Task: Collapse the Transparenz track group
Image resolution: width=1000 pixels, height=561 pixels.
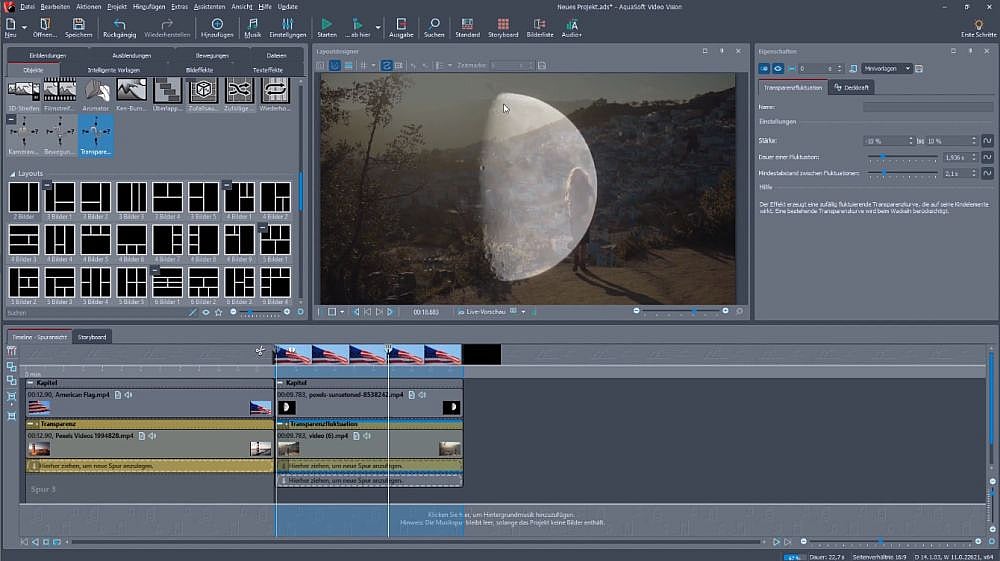Action: (x=31, y=424)
